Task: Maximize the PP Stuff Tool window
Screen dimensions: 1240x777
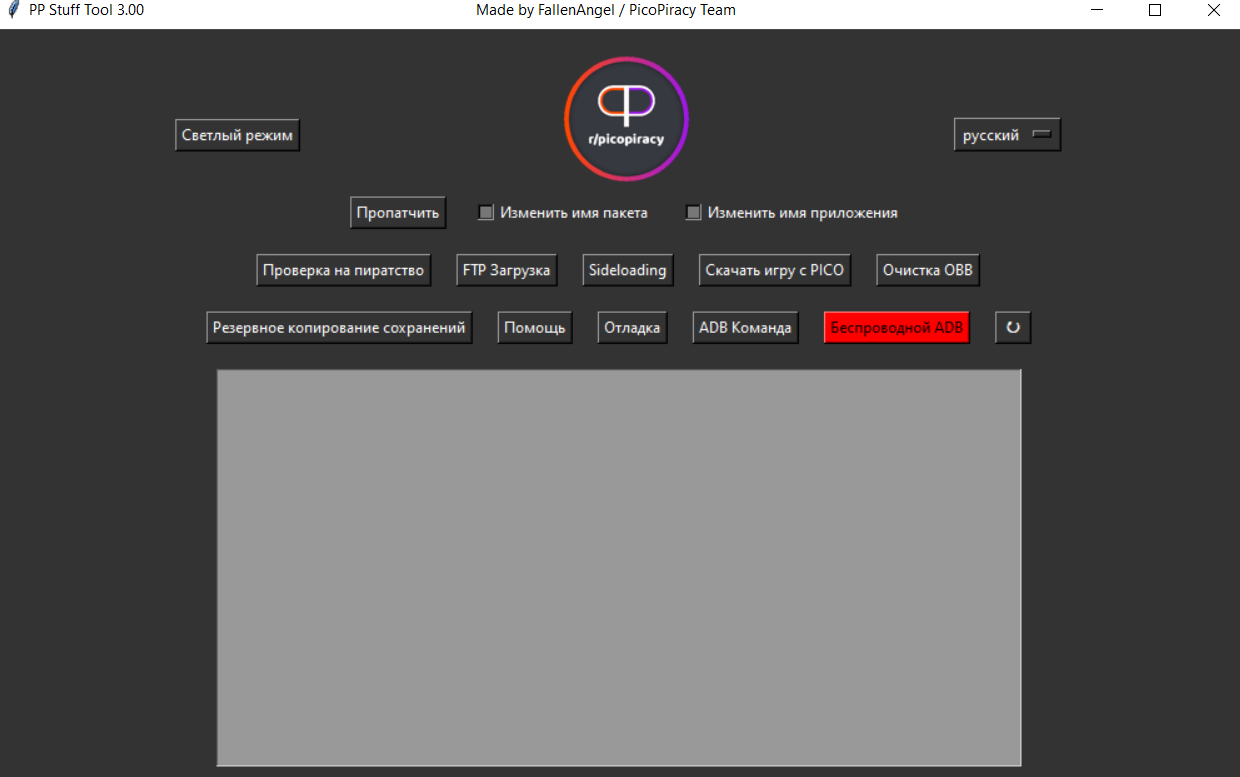Action: tap(1155, 10)
